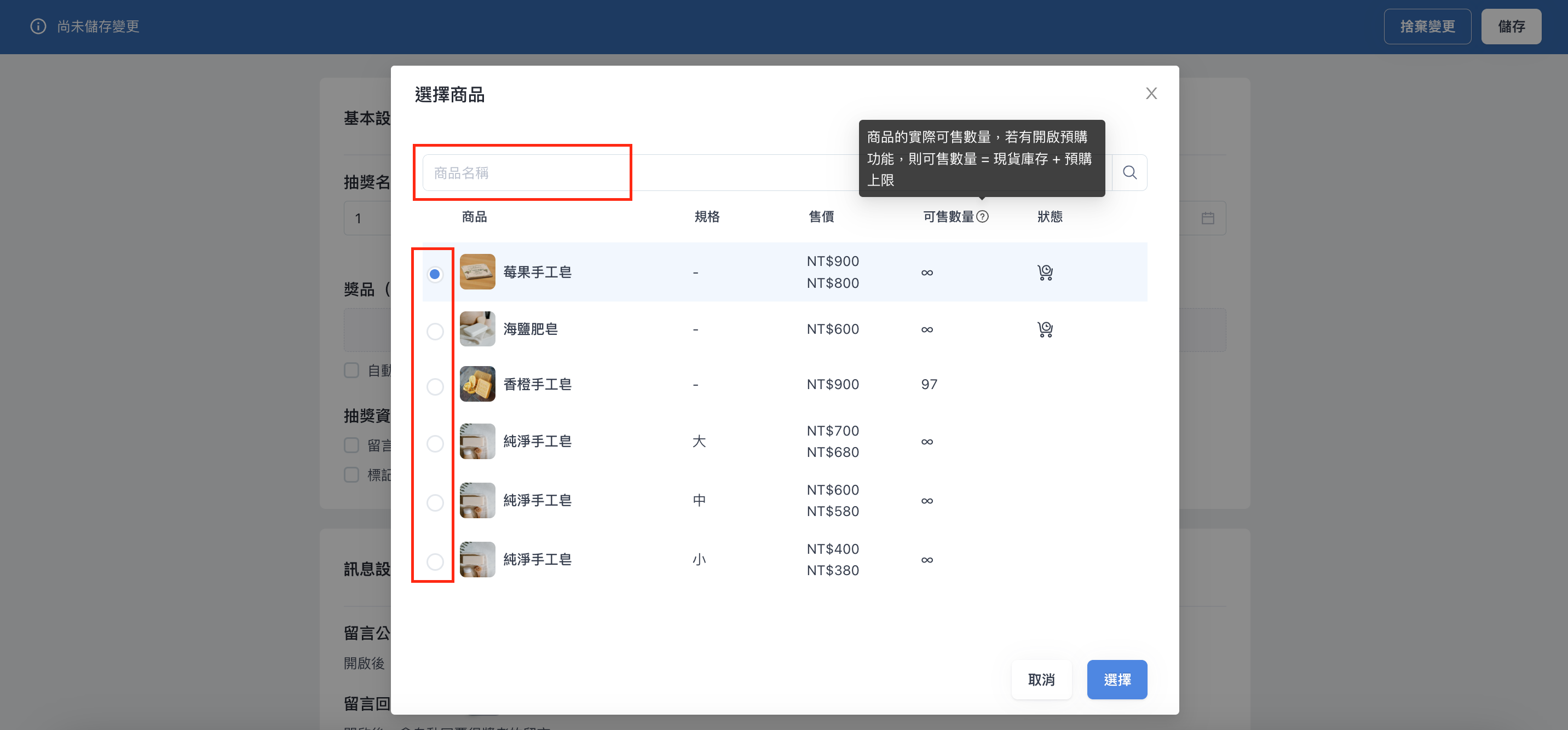The width and height of the screenshot is (1568, 730).
Task: Select the 香橙手工皂 radio button
Action: tap(435, 387)
